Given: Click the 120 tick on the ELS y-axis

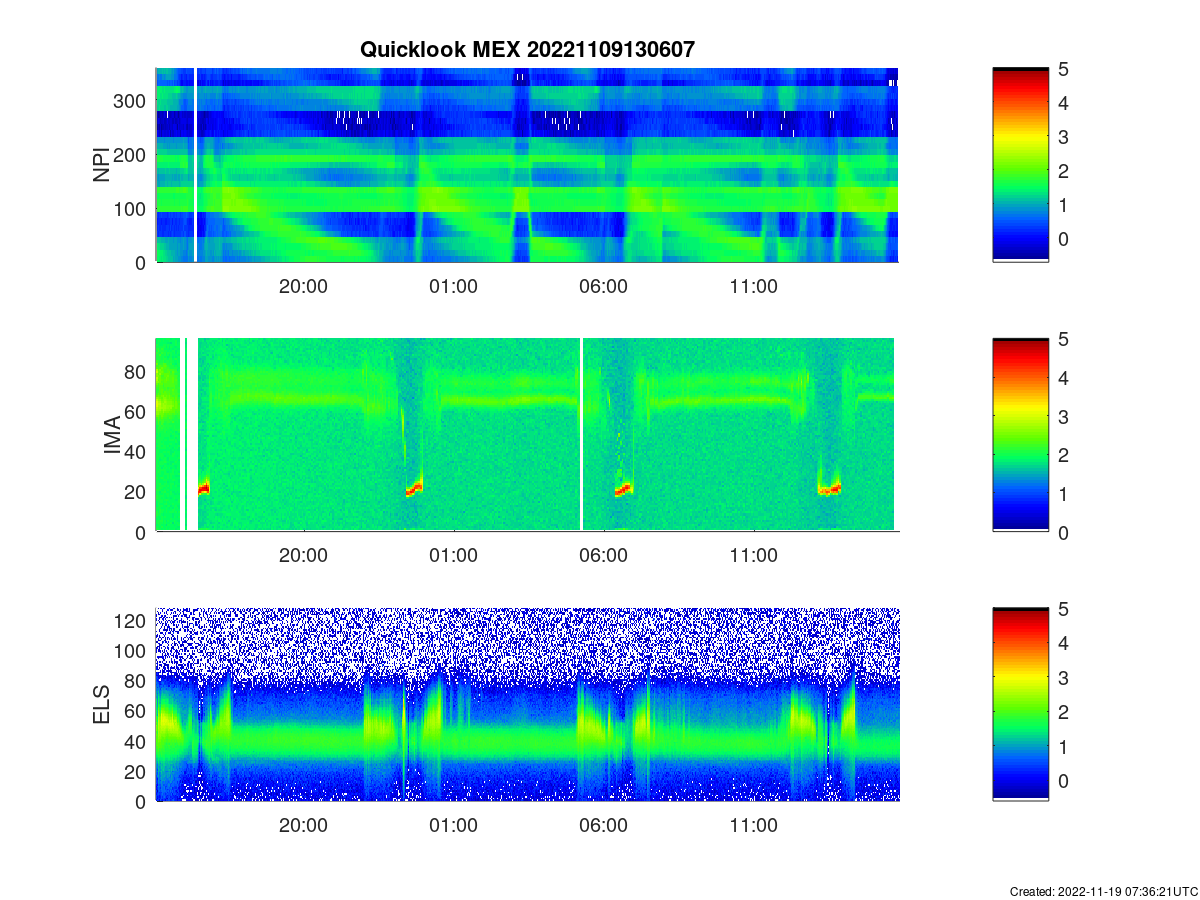Looking at the screenshot, I should pyautogui.click(x=132, y=620).
